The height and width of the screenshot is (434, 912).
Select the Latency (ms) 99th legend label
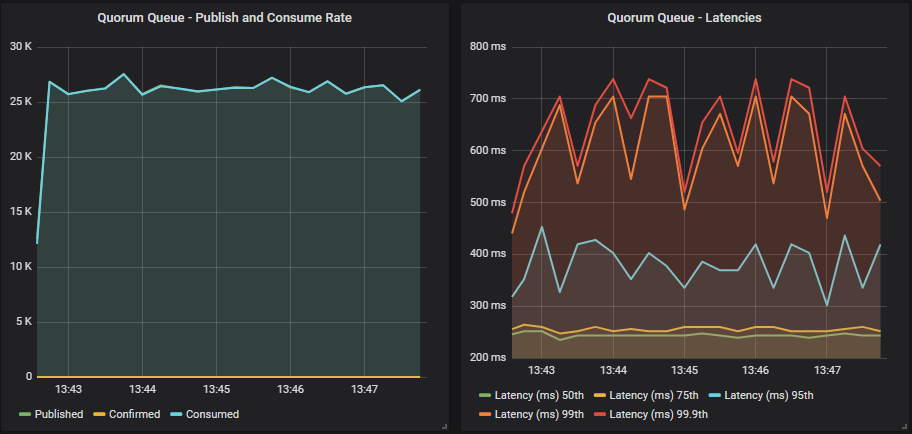[x=540, y=414]
